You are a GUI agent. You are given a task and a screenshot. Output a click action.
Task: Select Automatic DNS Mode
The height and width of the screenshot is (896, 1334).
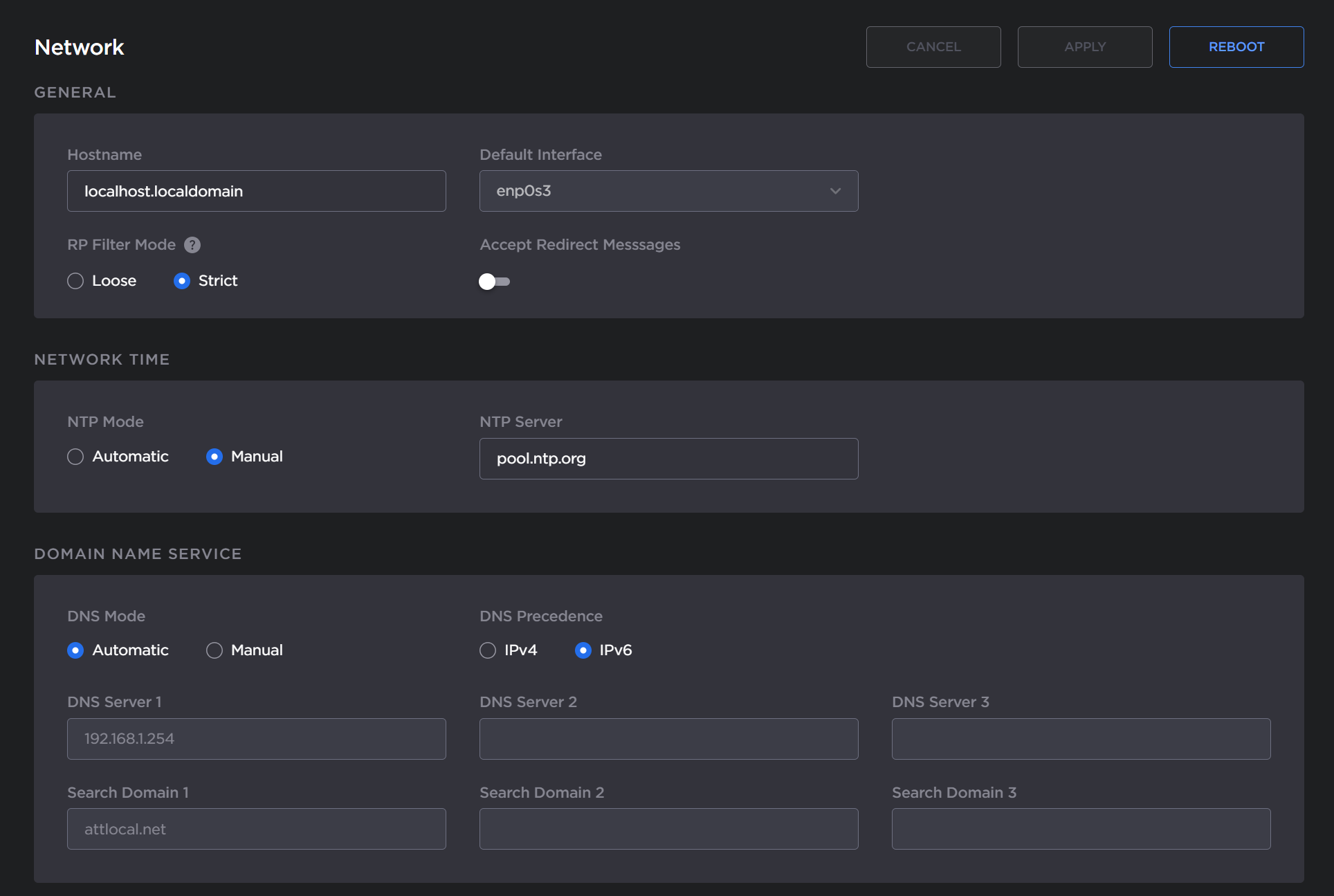[75, 650]
